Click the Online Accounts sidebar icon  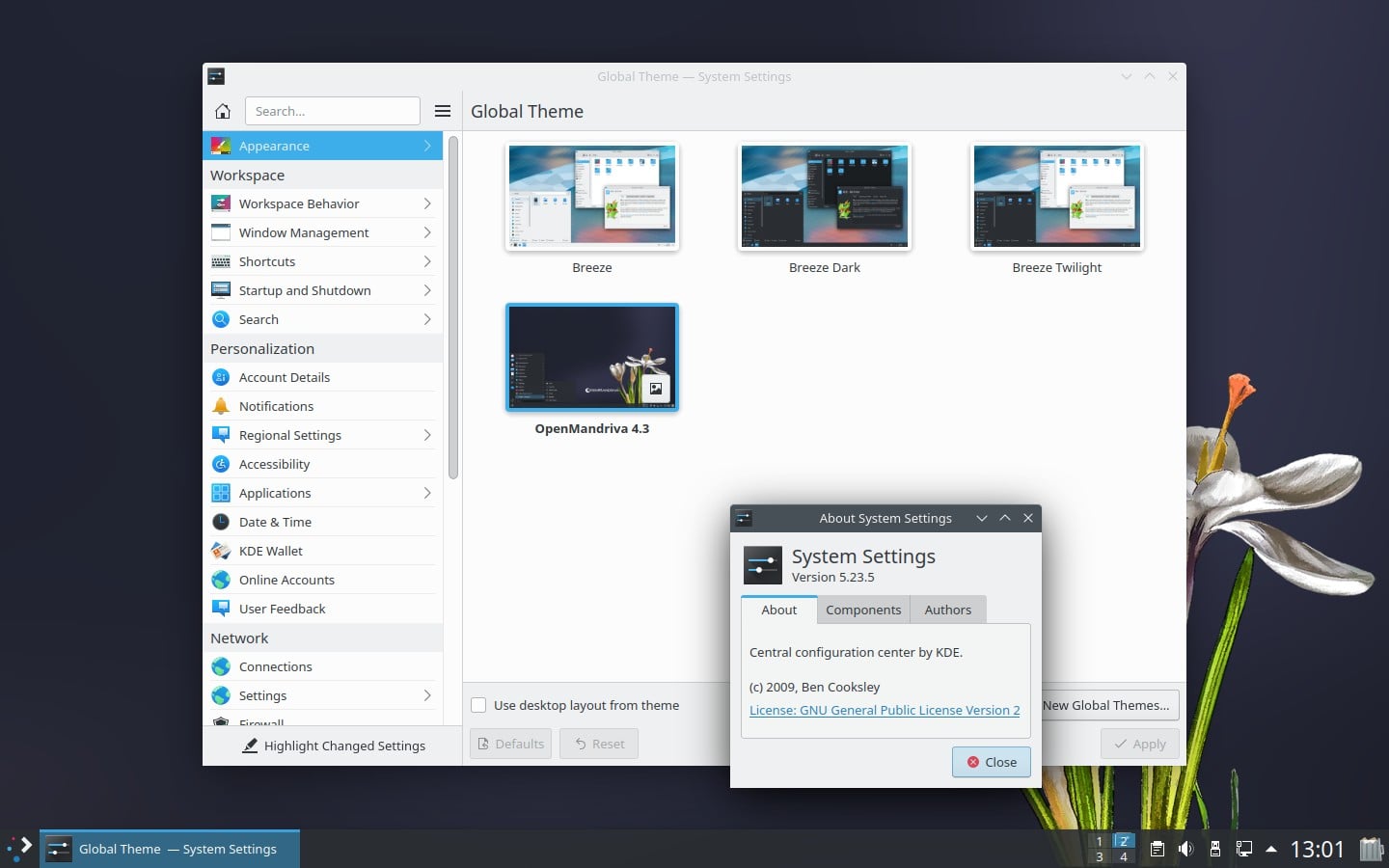click(x=221, y=580)
